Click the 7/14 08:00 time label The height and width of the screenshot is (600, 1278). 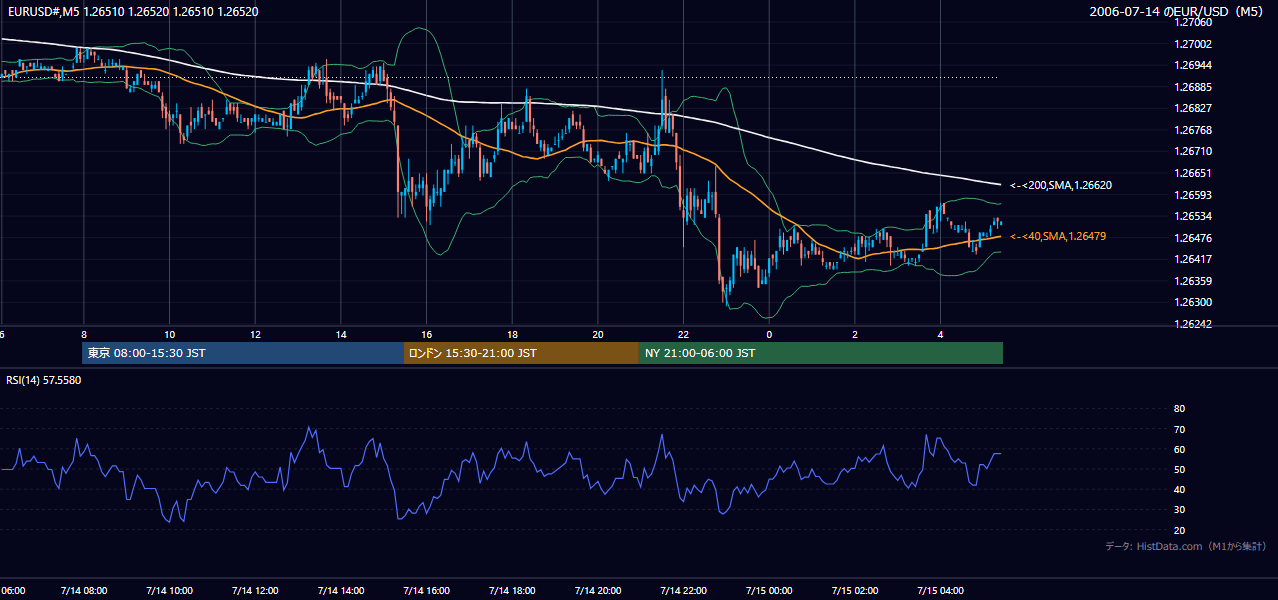[83, 591]
